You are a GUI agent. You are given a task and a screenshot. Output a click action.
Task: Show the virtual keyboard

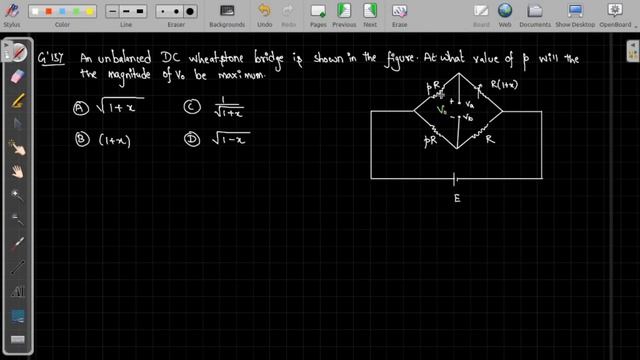[17, 339]
